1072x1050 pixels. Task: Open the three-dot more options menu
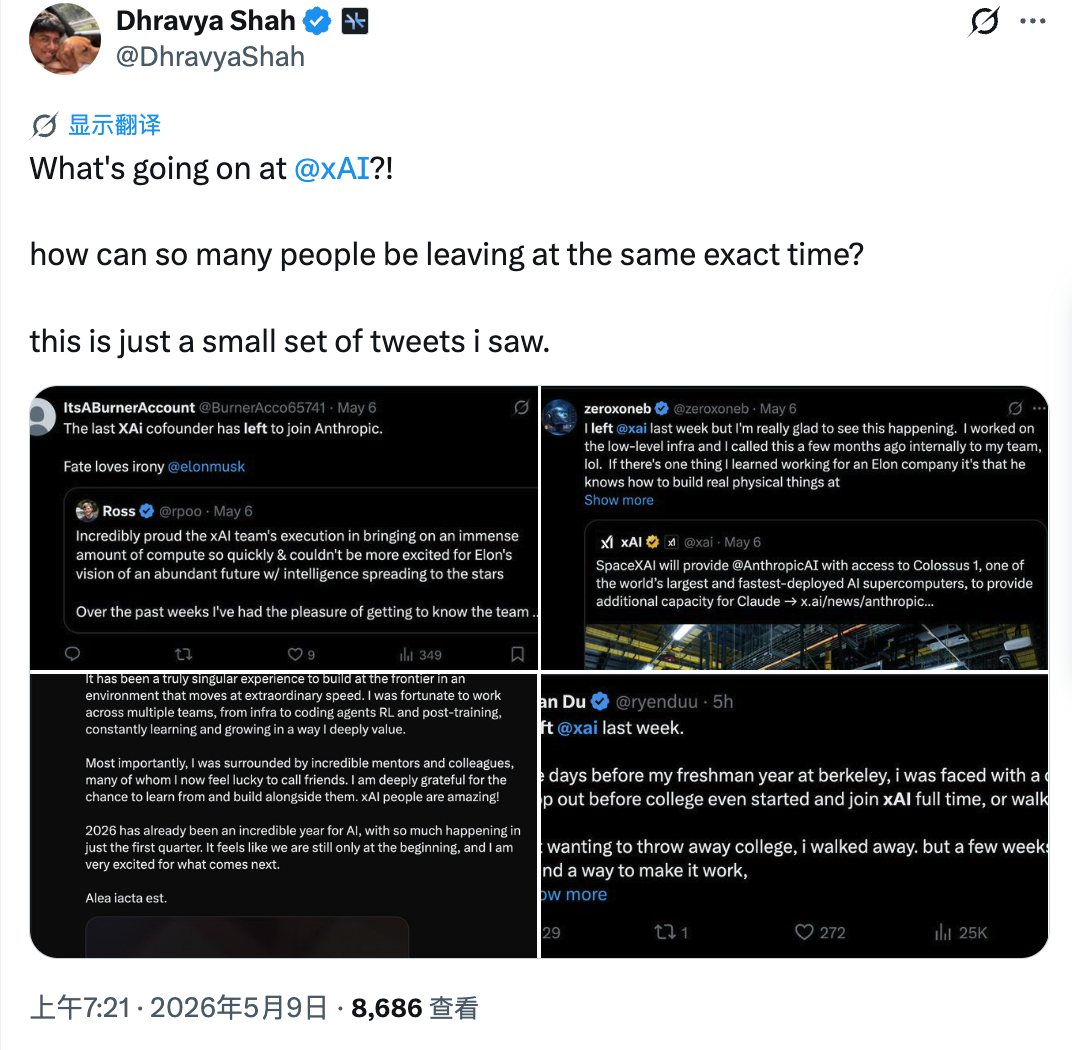point(1032,21)
